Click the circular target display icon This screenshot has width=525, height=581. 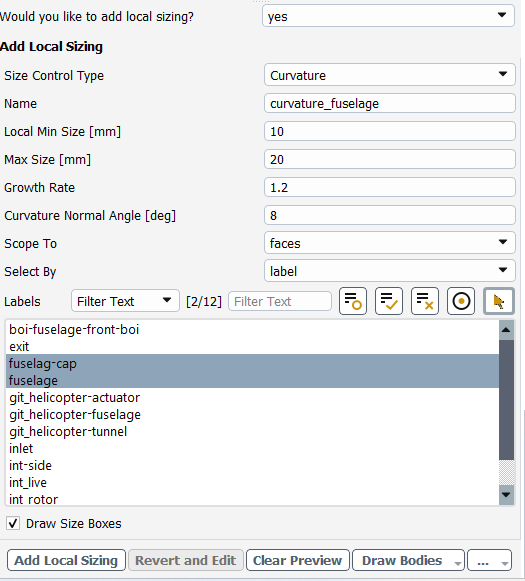tap(461, 301)
